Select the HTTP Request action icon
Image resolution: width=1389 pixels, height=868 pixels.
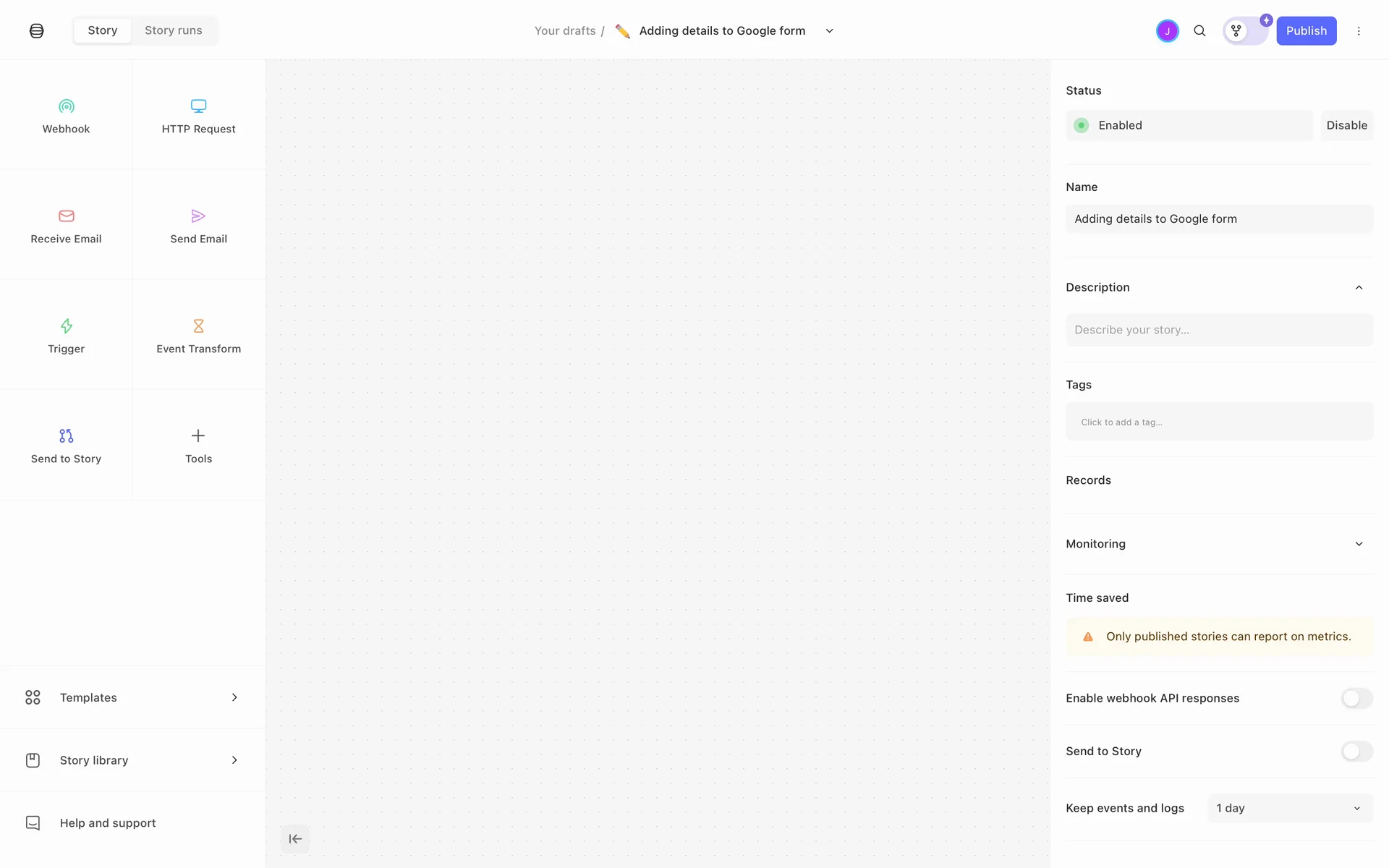pyautogui.click(x=198, y=106)
